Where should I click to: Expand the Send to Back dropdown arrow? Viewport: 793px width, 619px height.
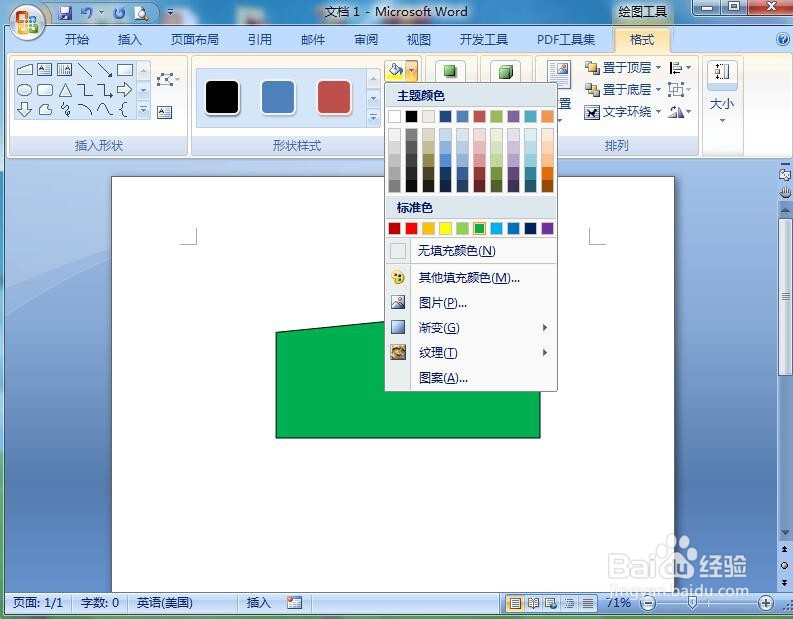click(658, 90)
